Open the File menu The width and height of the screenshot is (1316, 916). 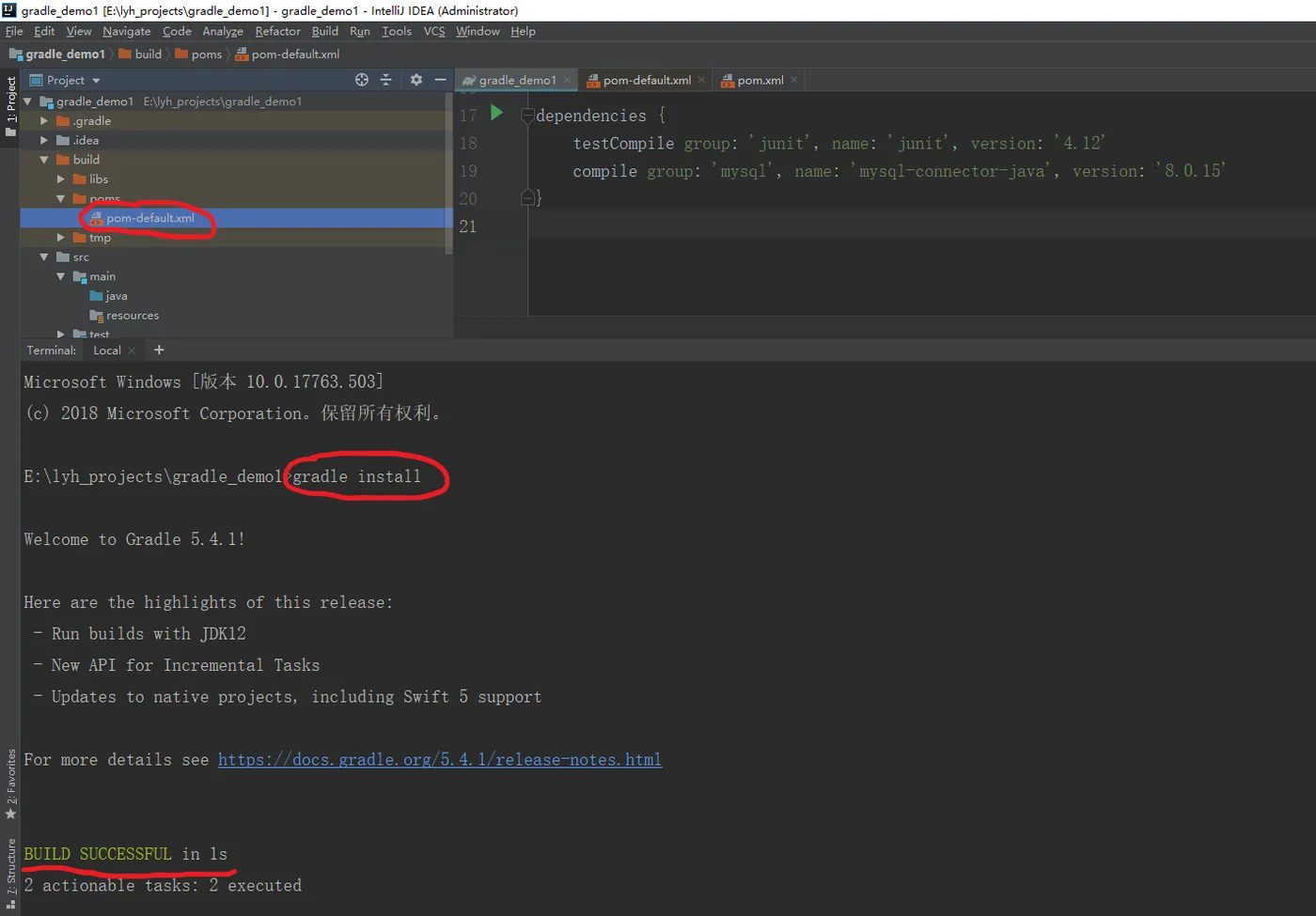point(14,31)
